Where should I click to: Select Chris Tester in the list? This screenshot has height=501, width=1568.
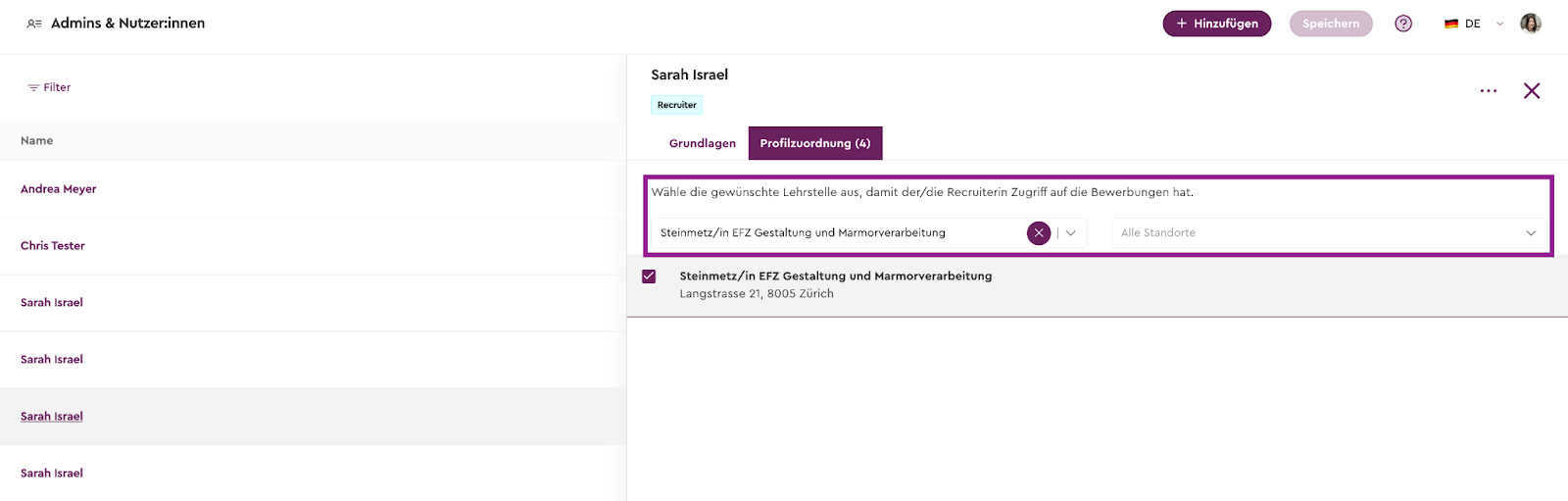coord(53,246)
